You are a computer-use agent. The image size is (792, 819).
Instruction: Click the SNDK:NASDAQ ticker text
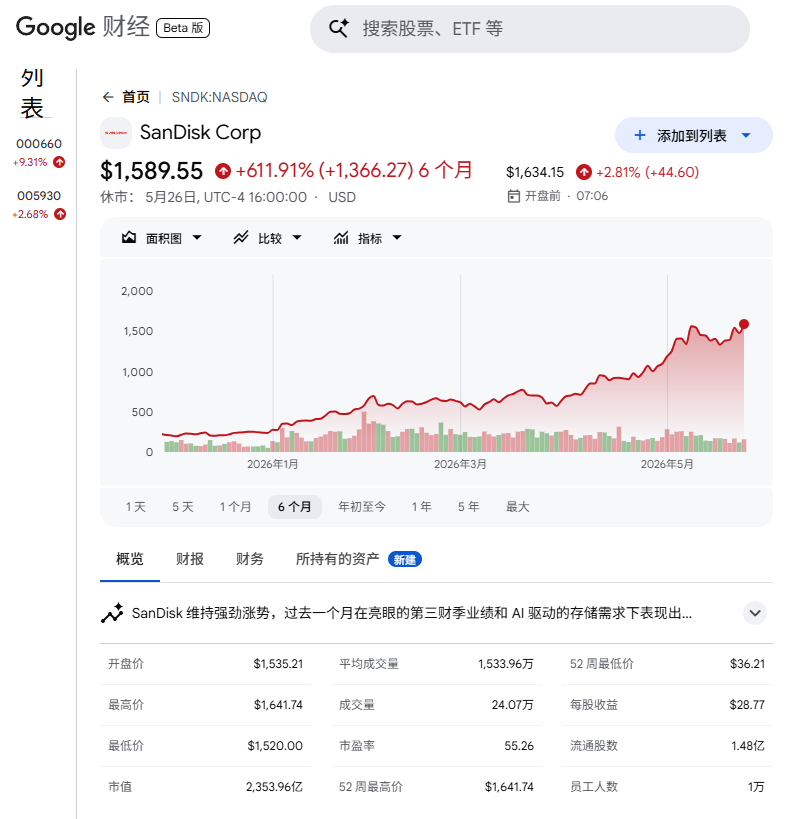pyautogui.click(x=219, y=98)
